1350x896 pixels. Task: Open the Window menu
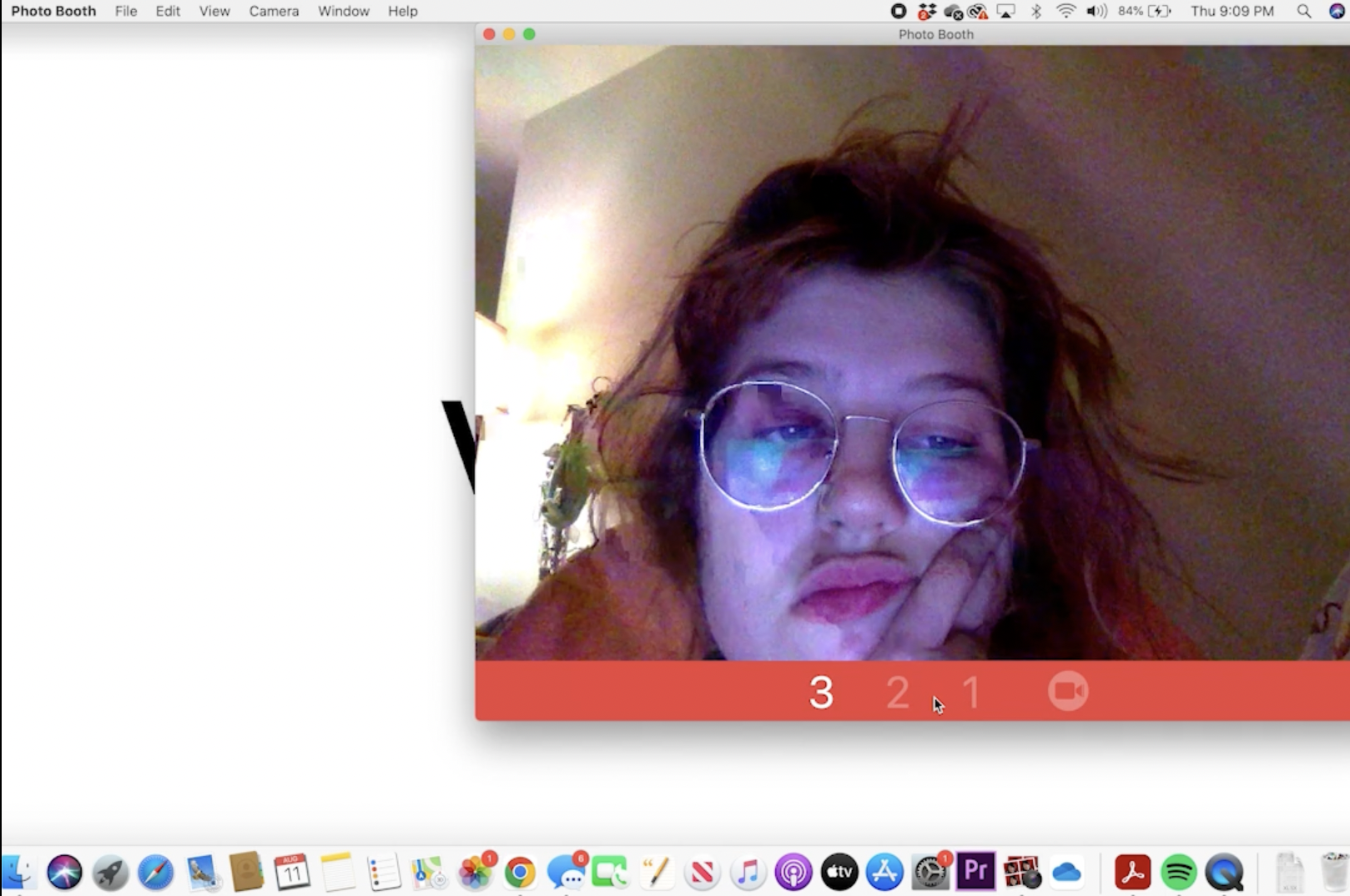click(344, 11)
